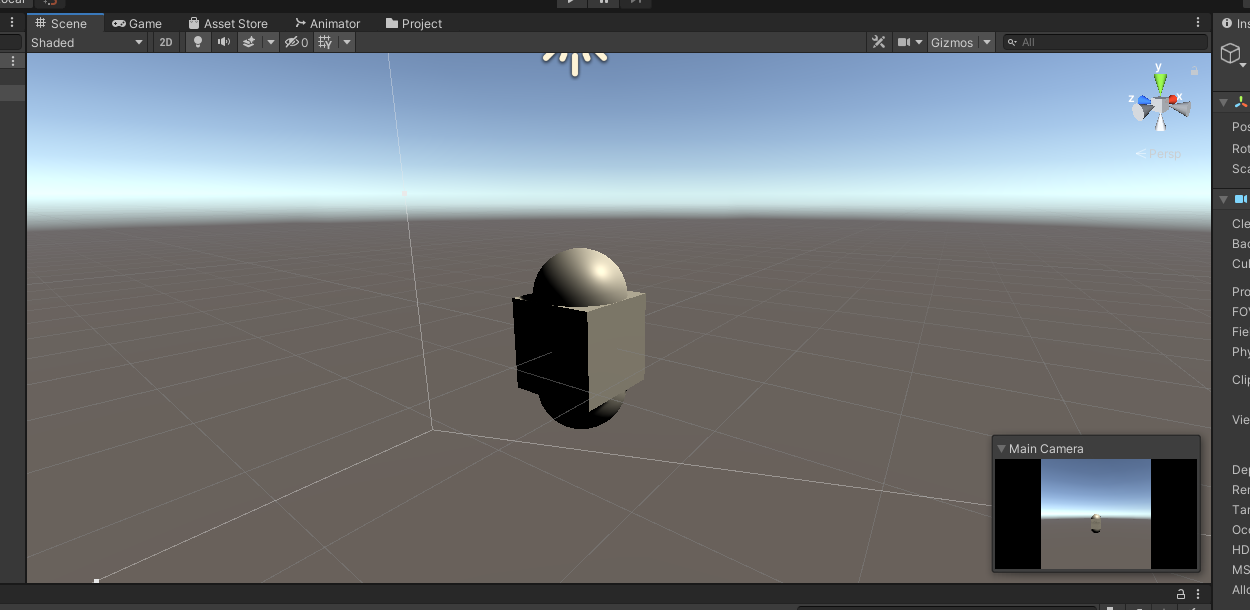Toggle the bottom panel lock icon
This screenshot has width=1250, height=610.
(x=1180, y=594)
